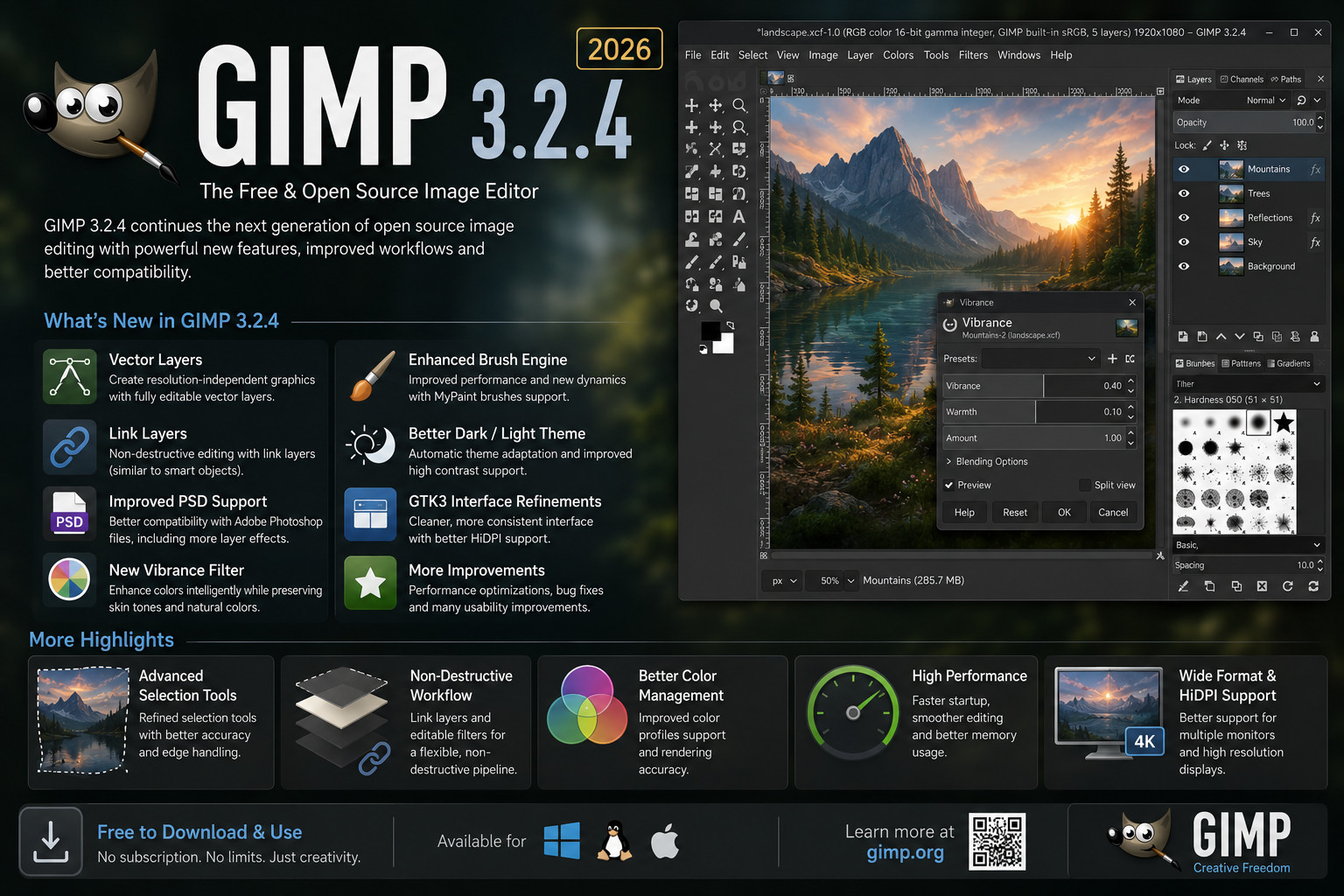The image size is (1344, 896).
Task: Toggle lock position and size icon
Action: (x=1224, y=145)
